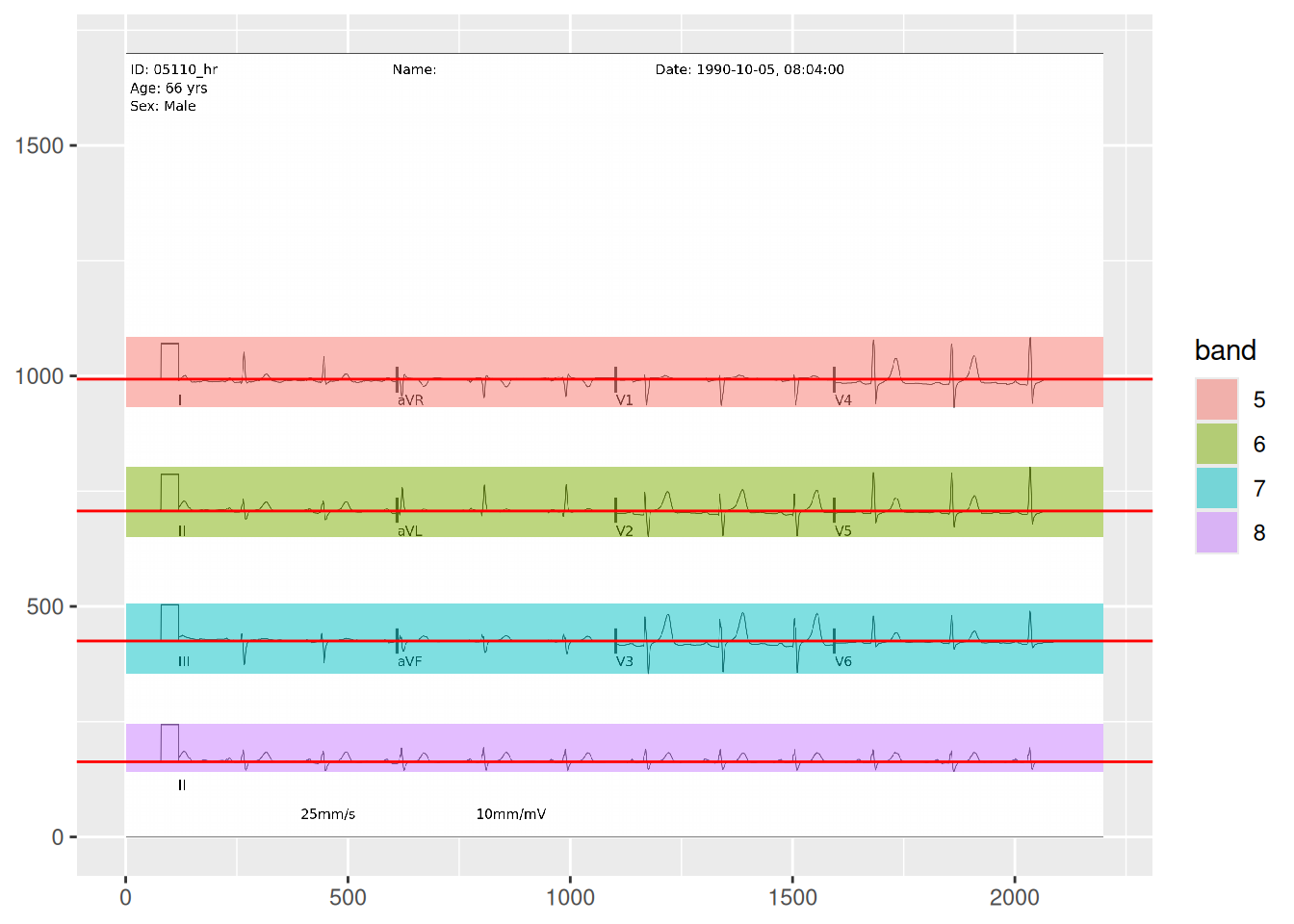Click the patient ID 05110_hr text
The width and height of the screenshot is (1294, 924).
(x=174, y=69)
